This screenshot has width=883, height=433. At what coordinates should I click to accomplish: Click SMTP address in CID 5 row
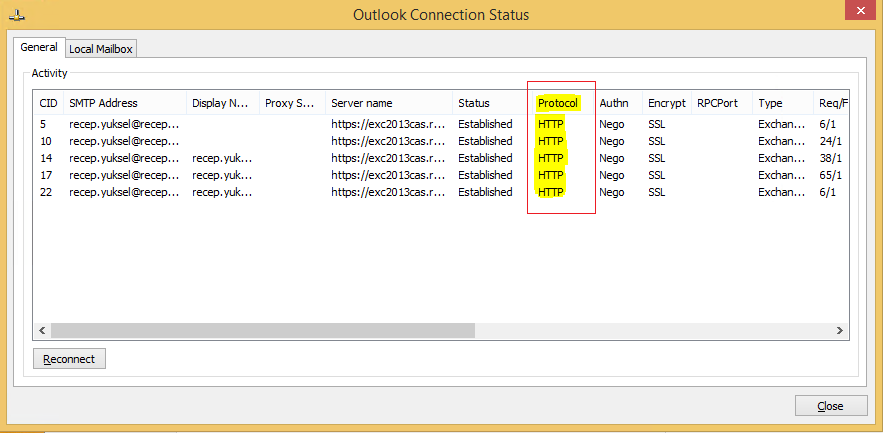(124, 124)
